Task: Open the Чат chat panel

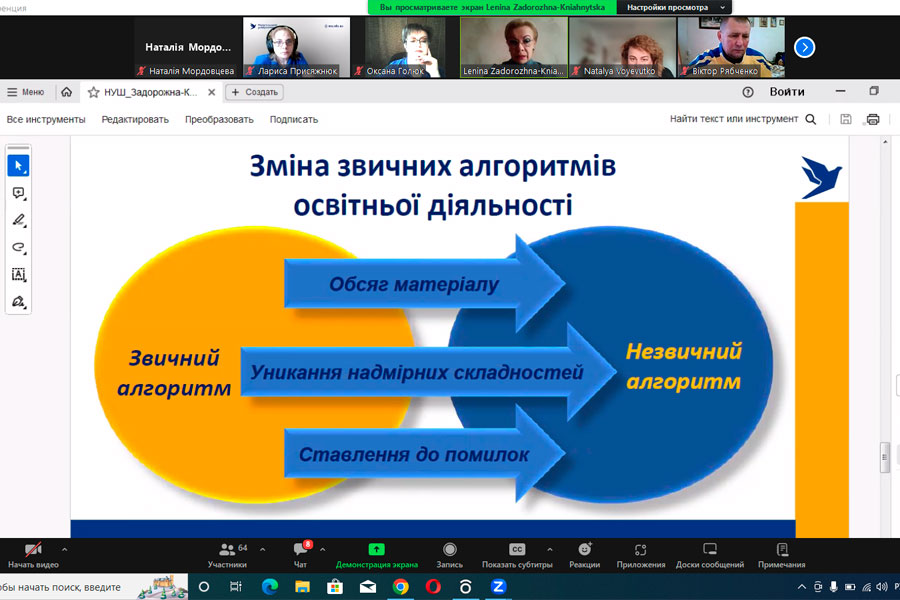Action: (301, 555)
